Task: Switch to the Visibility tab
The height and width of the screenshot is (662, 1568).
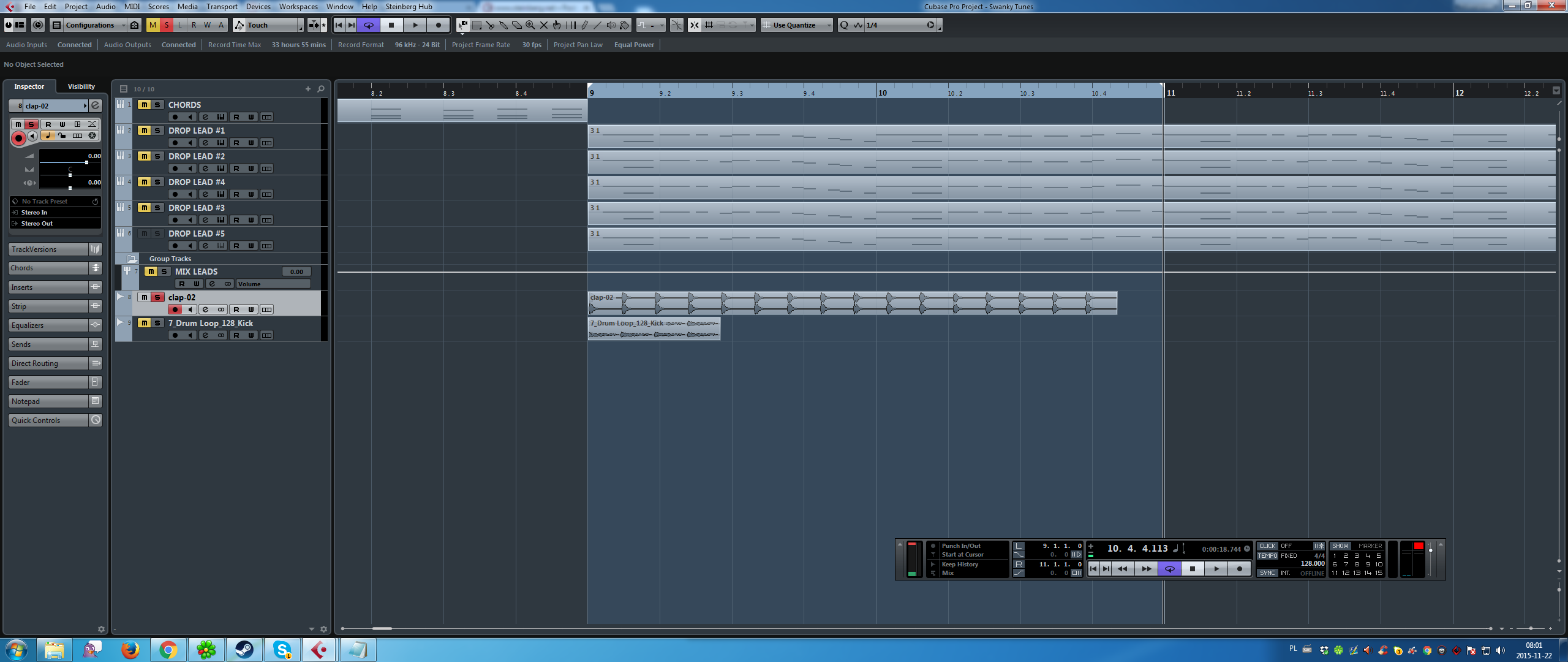Action: point(81,86)
